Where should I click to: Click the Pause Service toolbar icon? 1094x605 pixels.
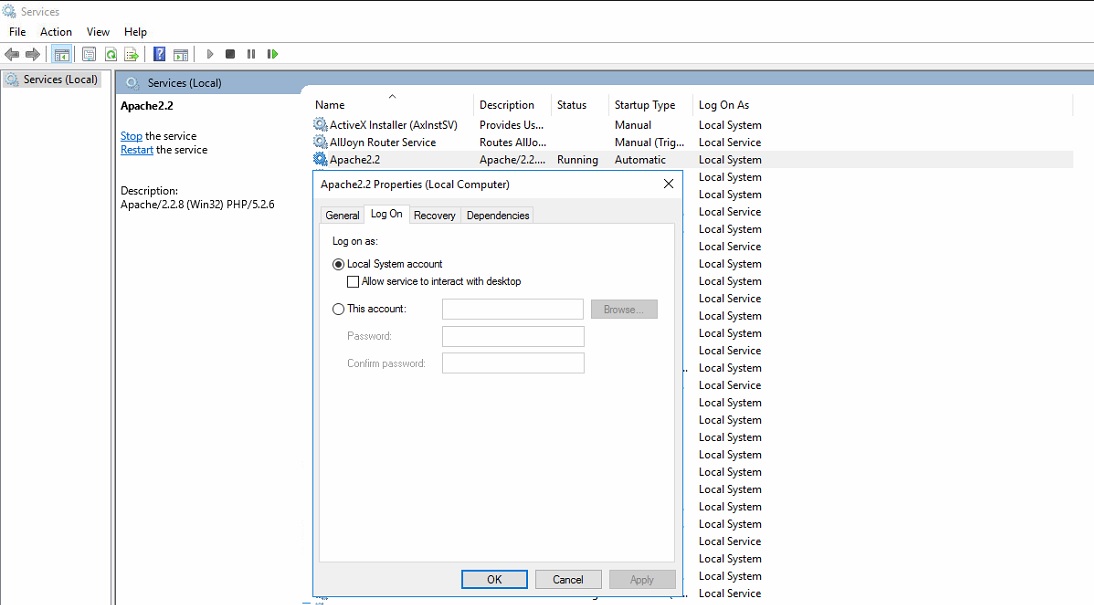tap(251, 54)
